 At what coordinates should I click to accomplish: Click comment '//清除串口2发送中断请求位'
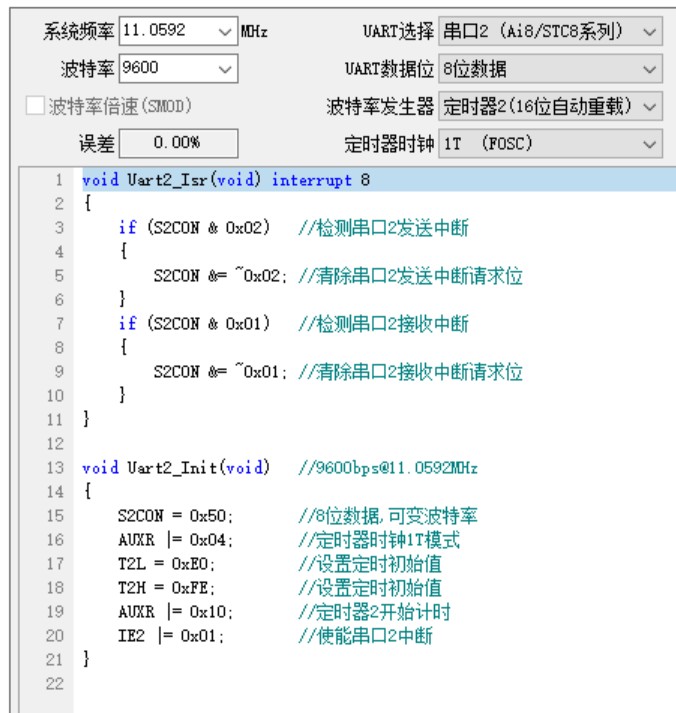pyautogui.click(x=410, y=276)
